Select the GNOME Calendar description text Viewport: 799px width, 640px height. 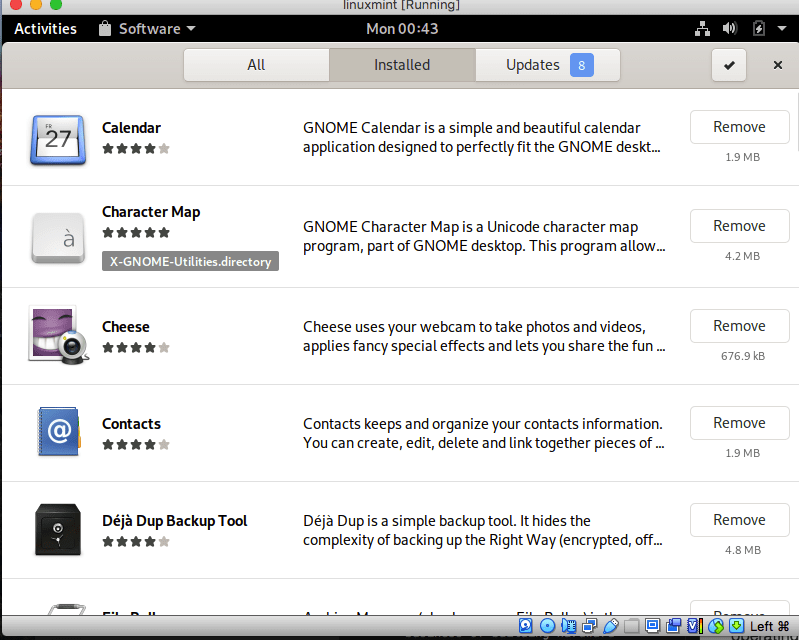(x=482, y=137)
